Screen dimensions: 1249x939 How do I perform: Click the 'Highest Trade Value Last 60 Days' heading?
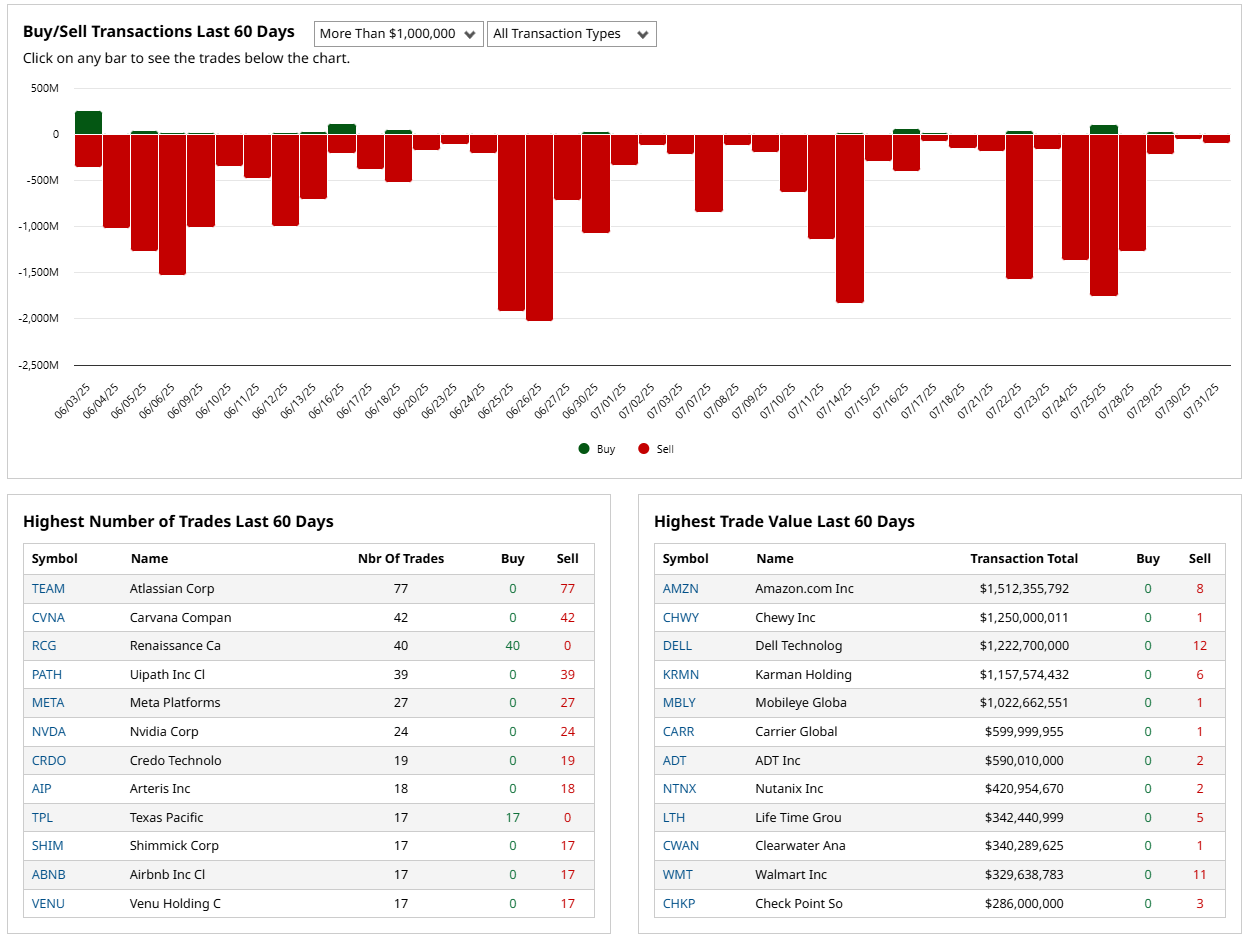tap(784, 522)
